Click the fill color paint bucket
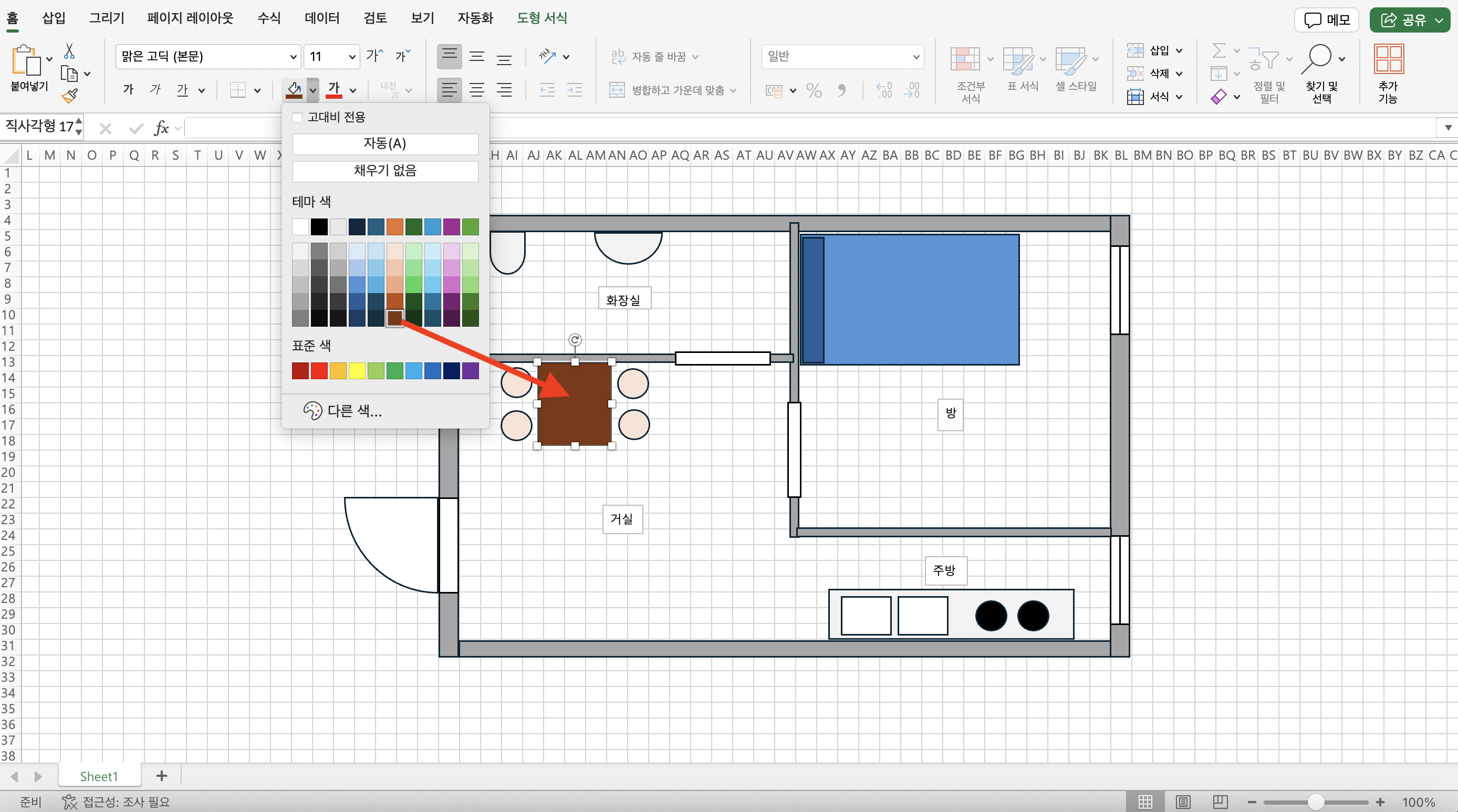Image resolution: width=1458 pixels, height=812 pixels. pyautogui.click(x=294, y=89)
